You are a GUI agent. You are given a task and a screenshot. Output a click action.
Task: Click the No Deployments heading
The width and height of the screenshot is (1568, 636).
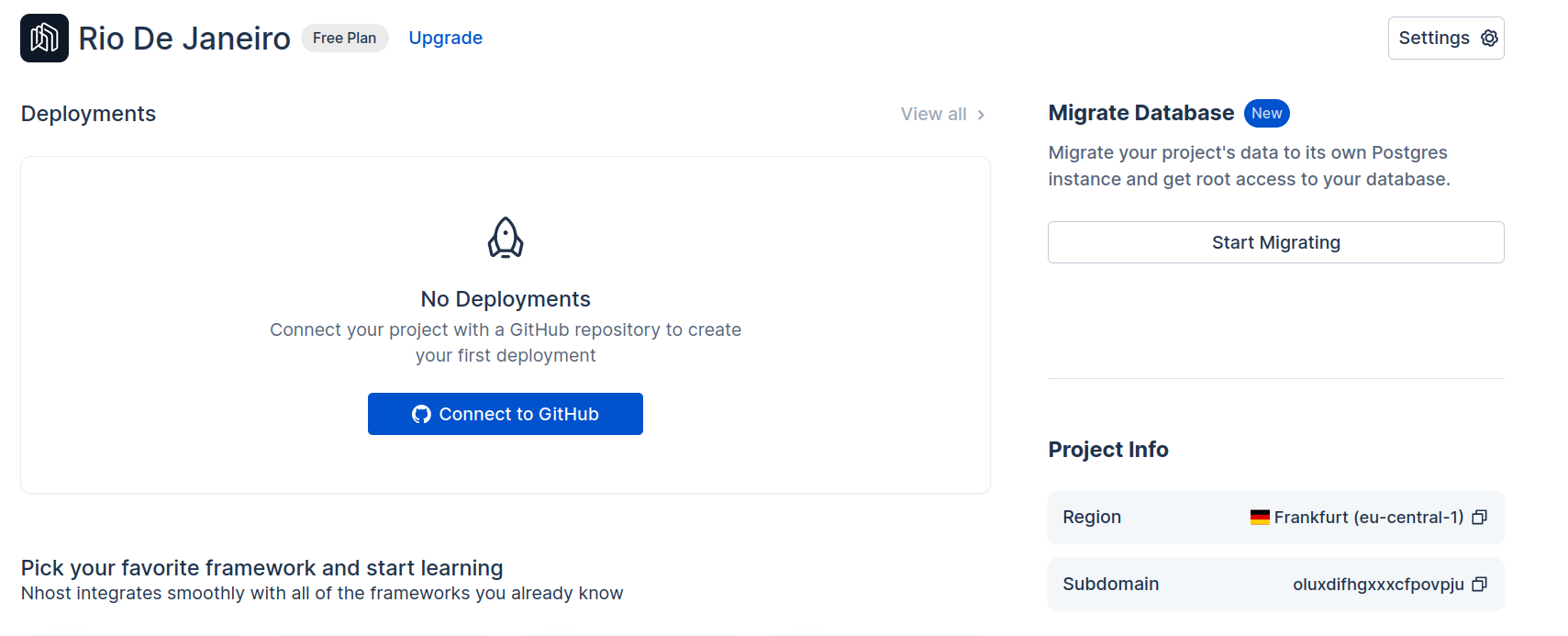(x=506, y=299)
